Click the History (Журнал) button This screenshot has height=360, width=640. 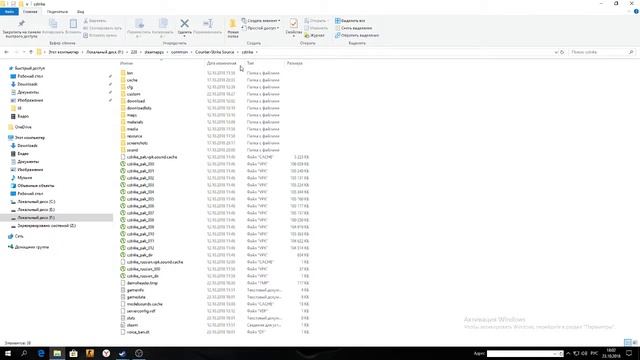pyautogui.click(x=314, y=36)
